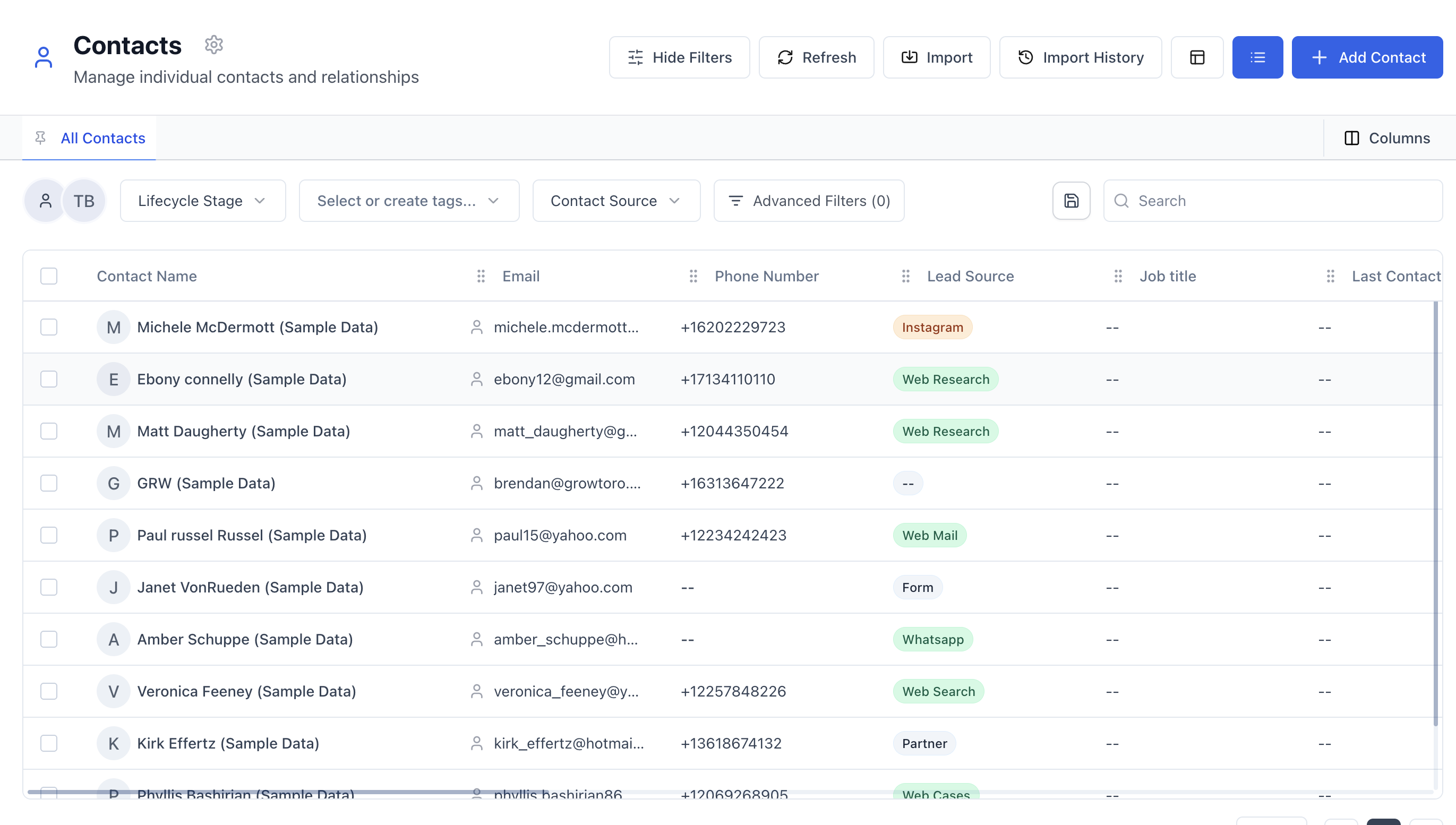Click Lead Source column drag handle
The height and width of the screenshot is (825, 1456).
pos(906,276)
